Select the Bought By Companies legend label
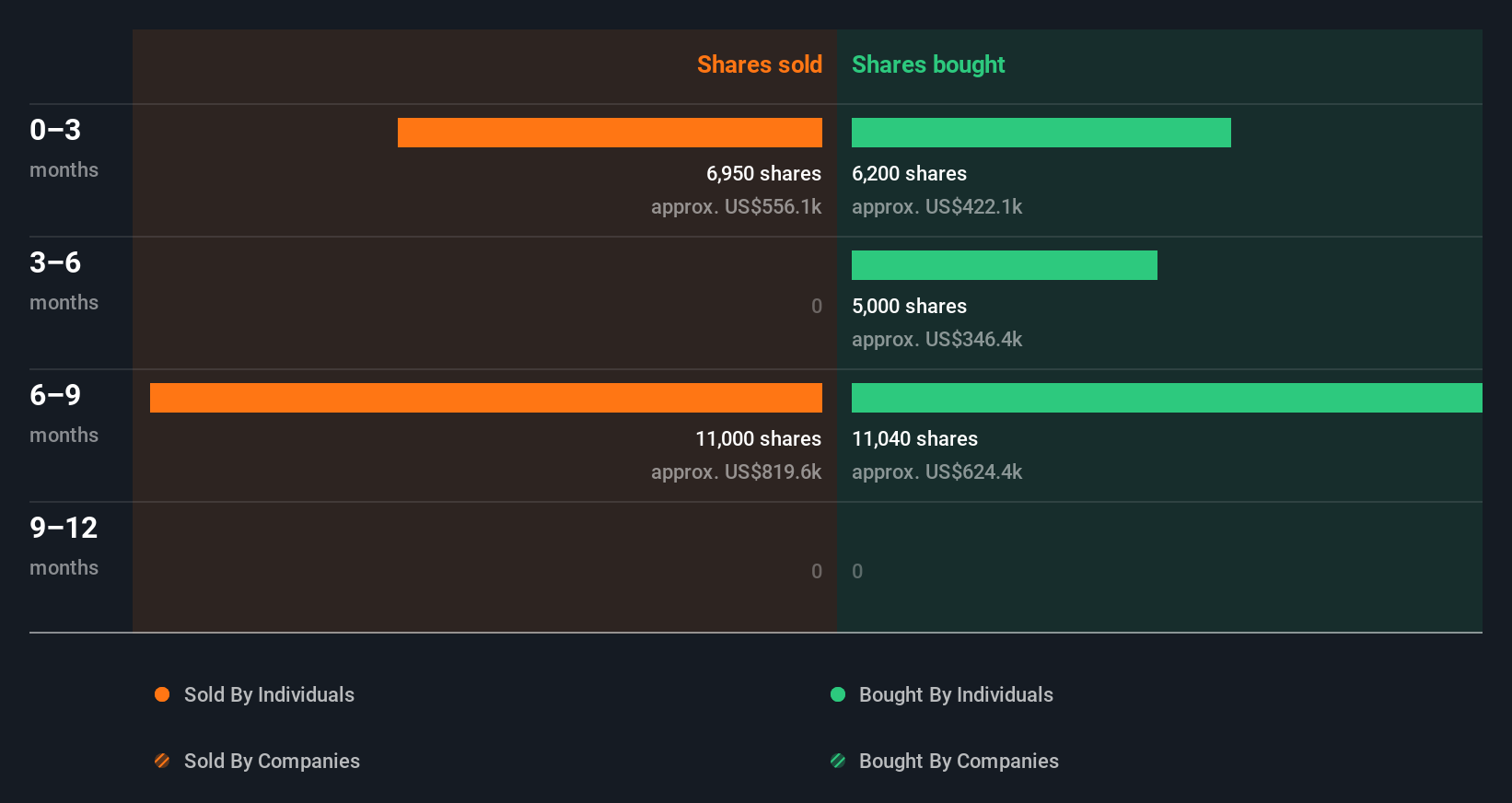 coord(959,761)
